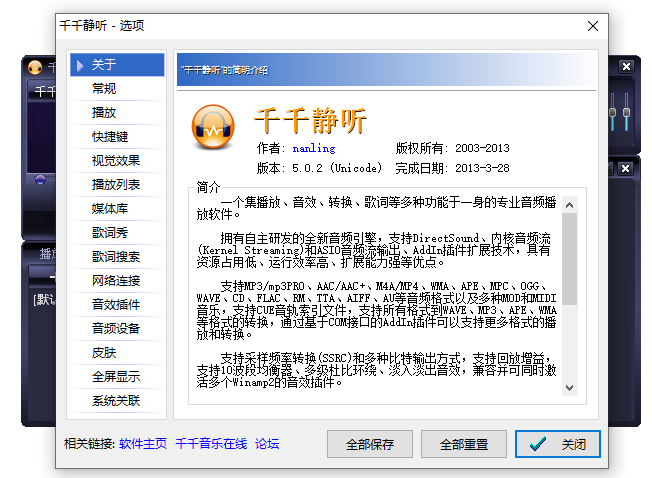Open the 皮肤 skin settings
Screen dimensions: 652x478
[x=104, y=353]
